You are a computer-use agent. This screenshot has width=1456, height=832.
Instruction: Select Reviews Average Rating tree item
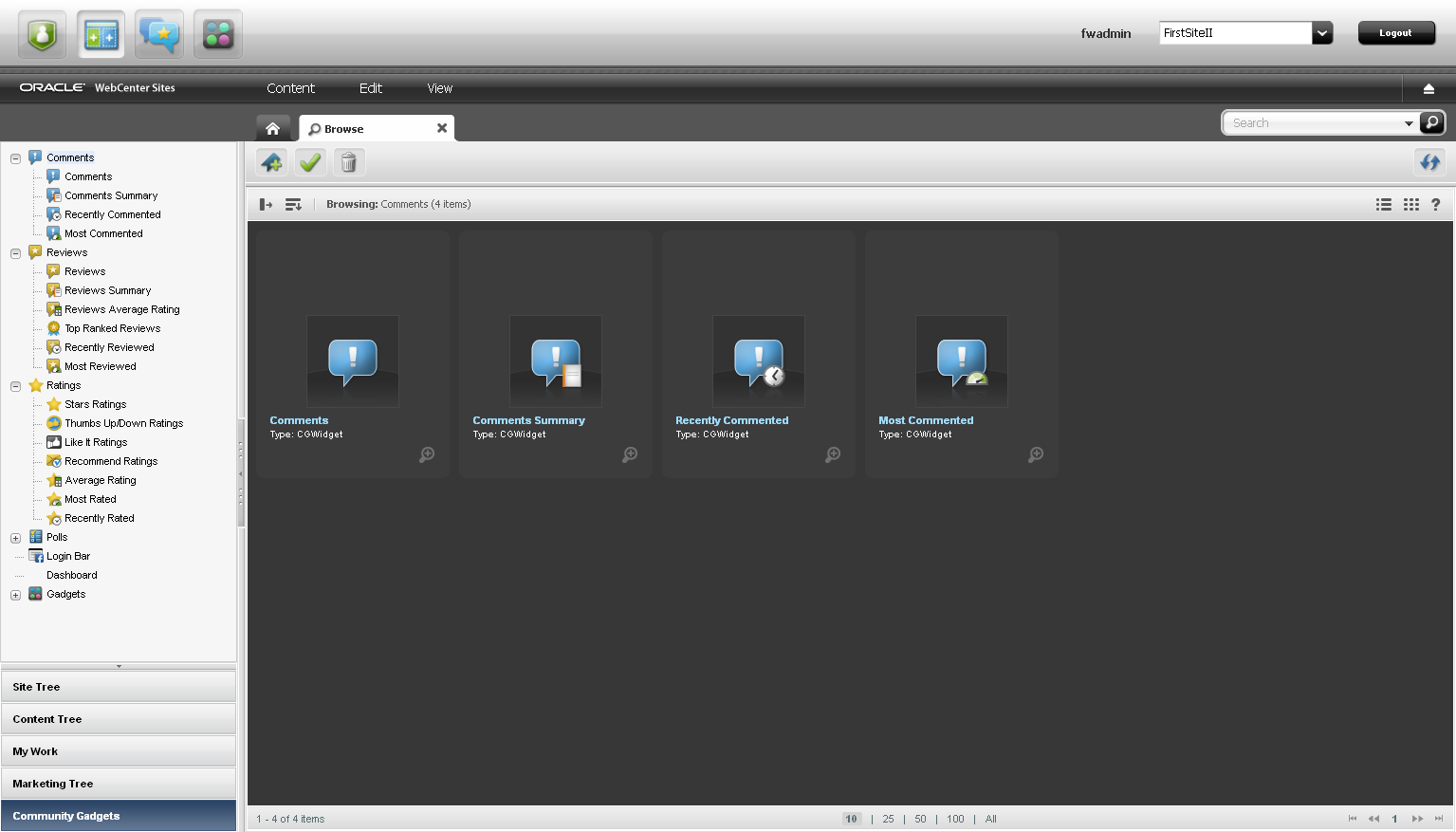coord(121,309)
